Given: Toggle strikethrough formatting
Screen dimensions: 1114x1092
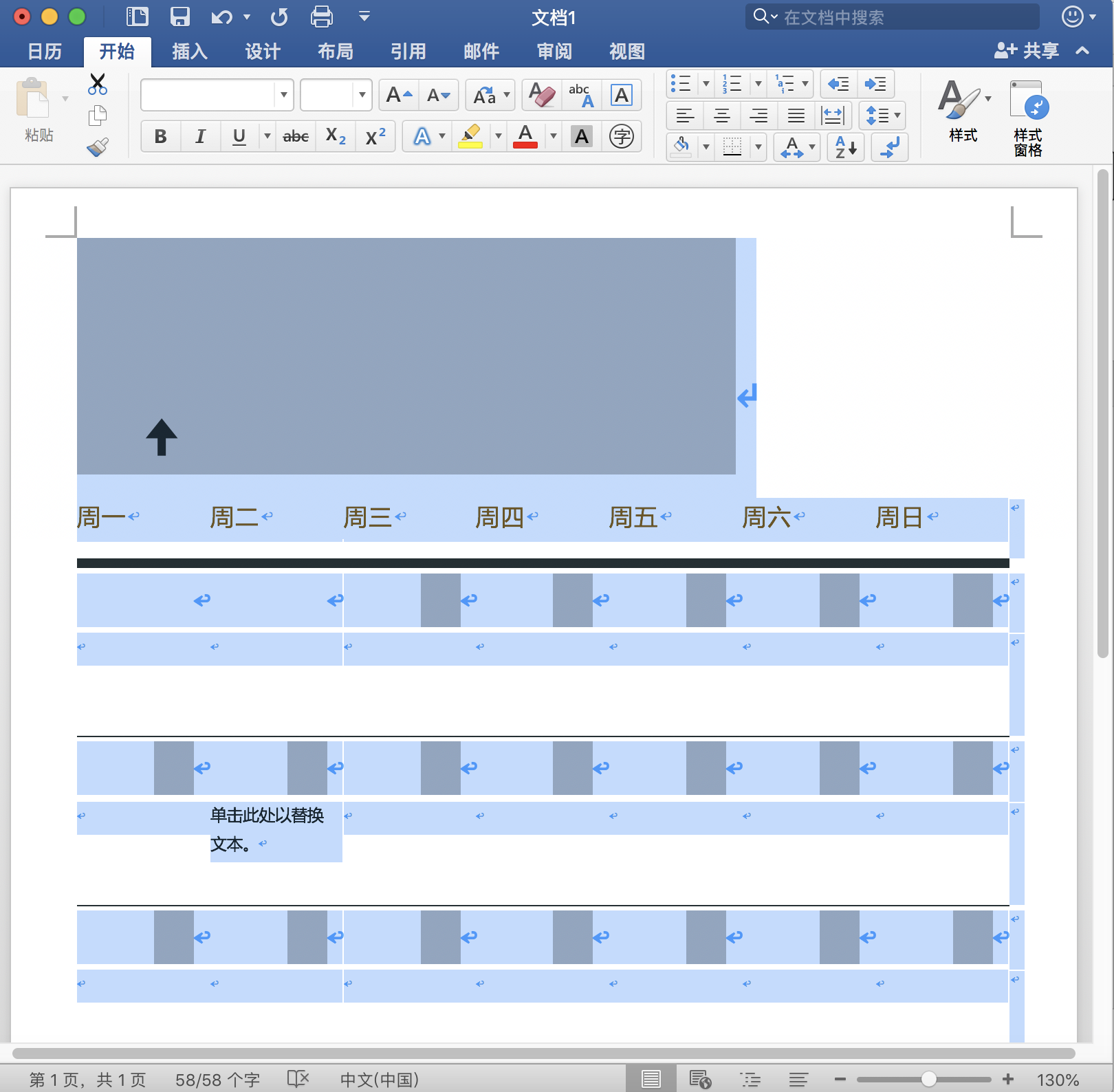Looking at the screenshot, I should click(x=296, y=136).
